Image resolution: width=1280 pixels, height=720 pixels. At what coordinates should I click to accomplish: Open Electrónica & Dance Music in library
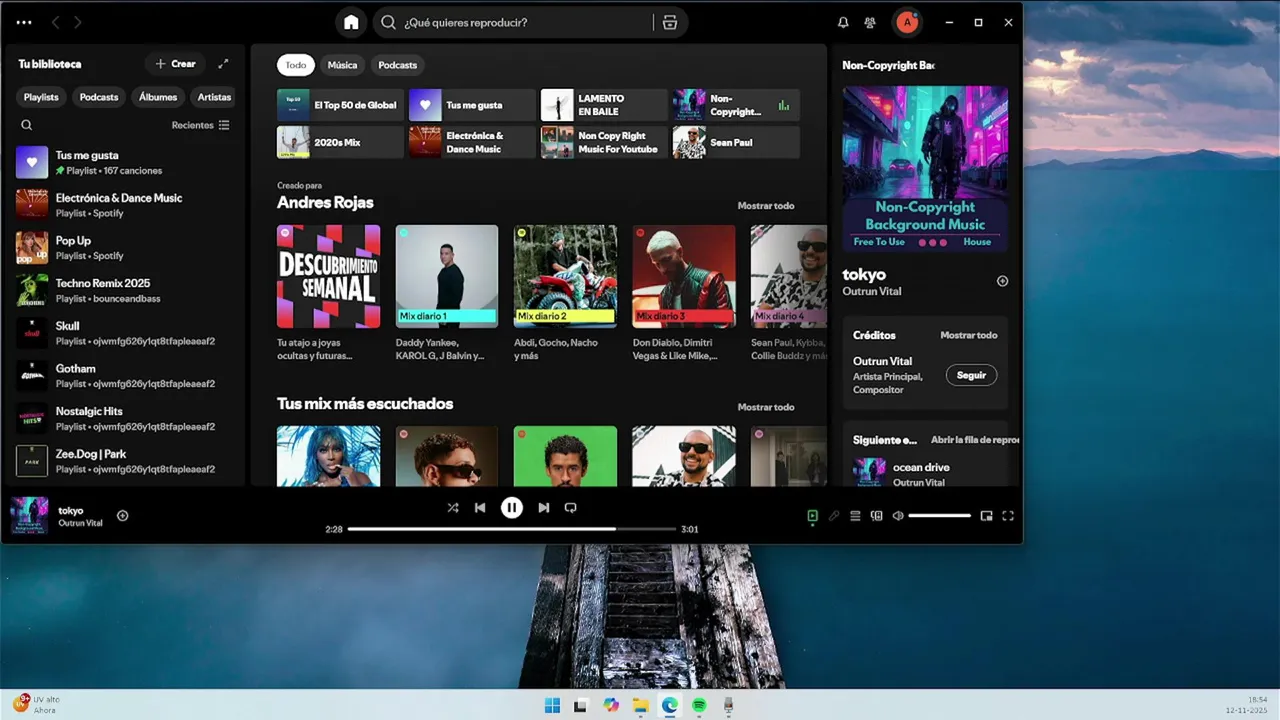pos(126,205)
